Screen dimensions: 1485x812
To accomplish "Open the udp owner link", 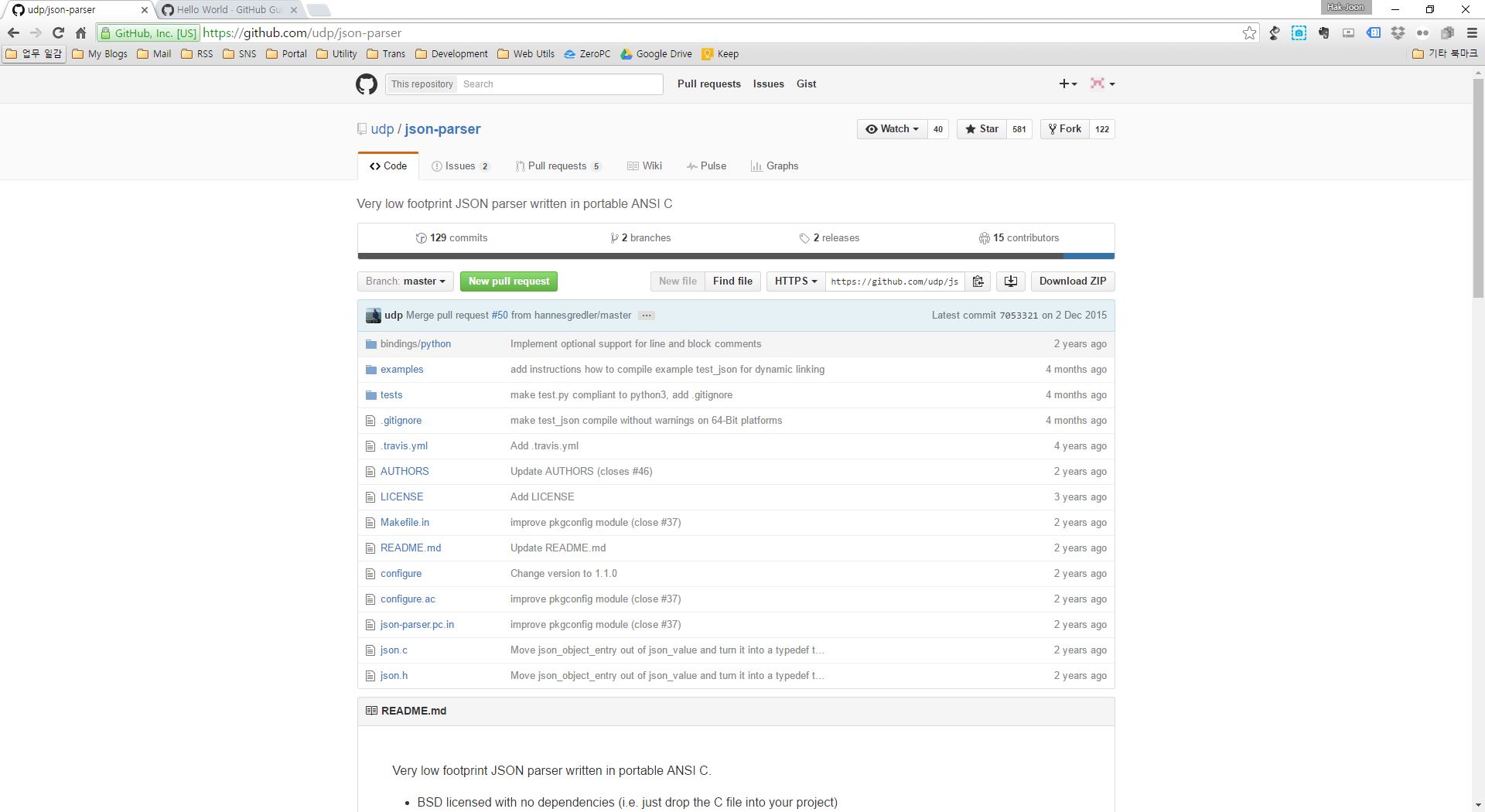I will (x=382, y=129).
